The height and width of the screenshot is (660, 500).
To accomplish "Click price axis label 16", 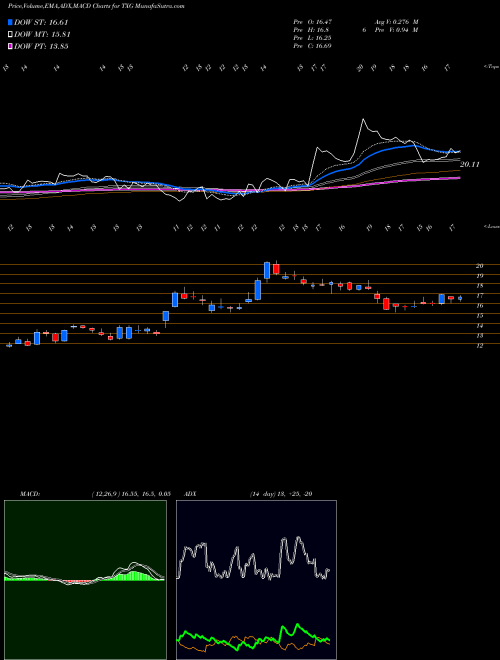I will pyautogui.click(x=479, y=306).
